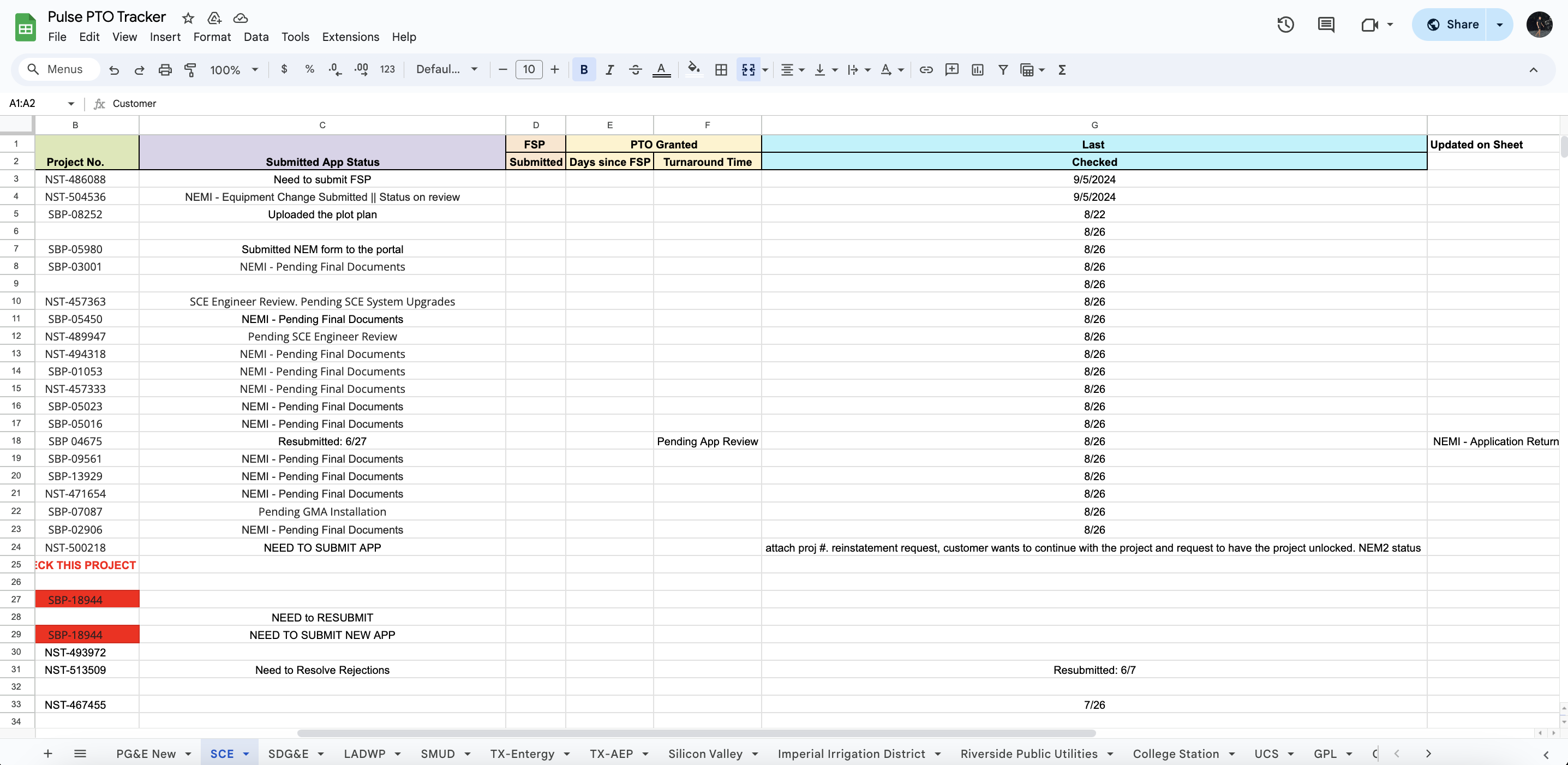Open more number formats (123)
The height and width of the screenshot is (765, 1568).
388,69
